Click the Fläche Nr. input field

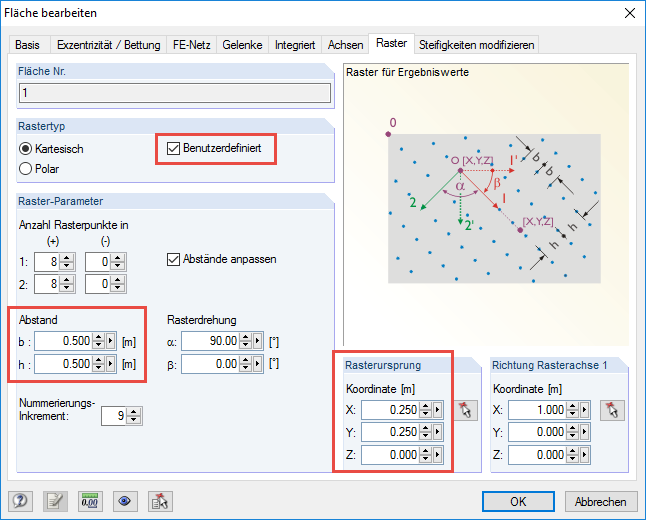coord(175,93)
